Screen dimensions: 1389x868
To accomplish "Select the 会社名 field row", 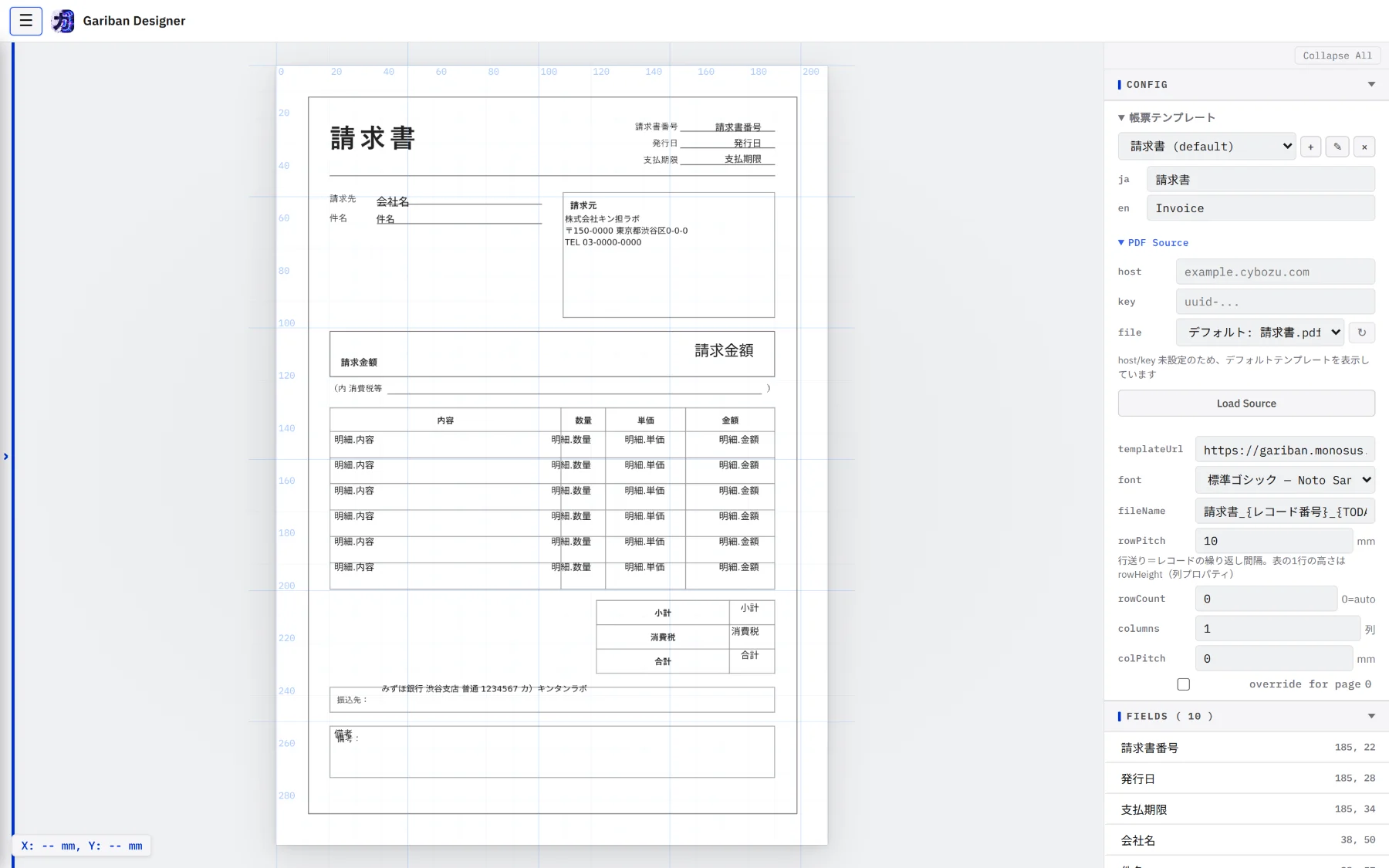I will [1246, 840].
